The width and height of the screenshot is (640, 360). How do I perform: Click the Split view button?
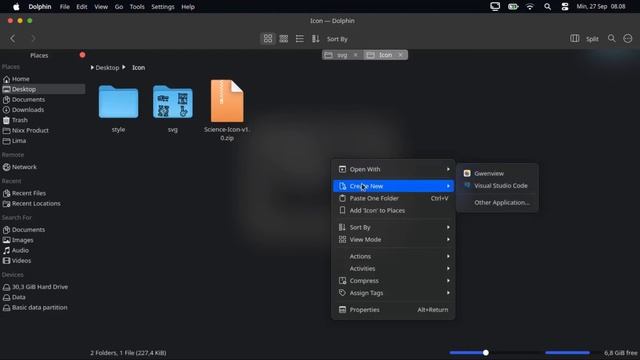coord(584,39)
